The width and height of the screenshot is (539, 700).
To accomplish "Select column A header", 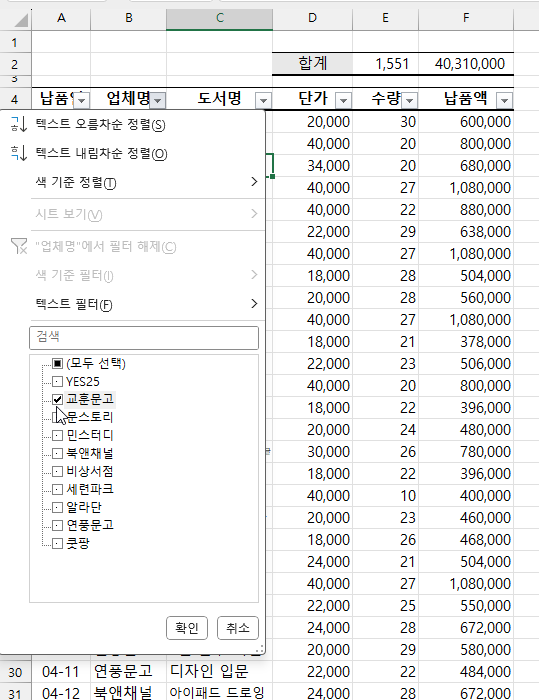I will click(x=61, y=18).
